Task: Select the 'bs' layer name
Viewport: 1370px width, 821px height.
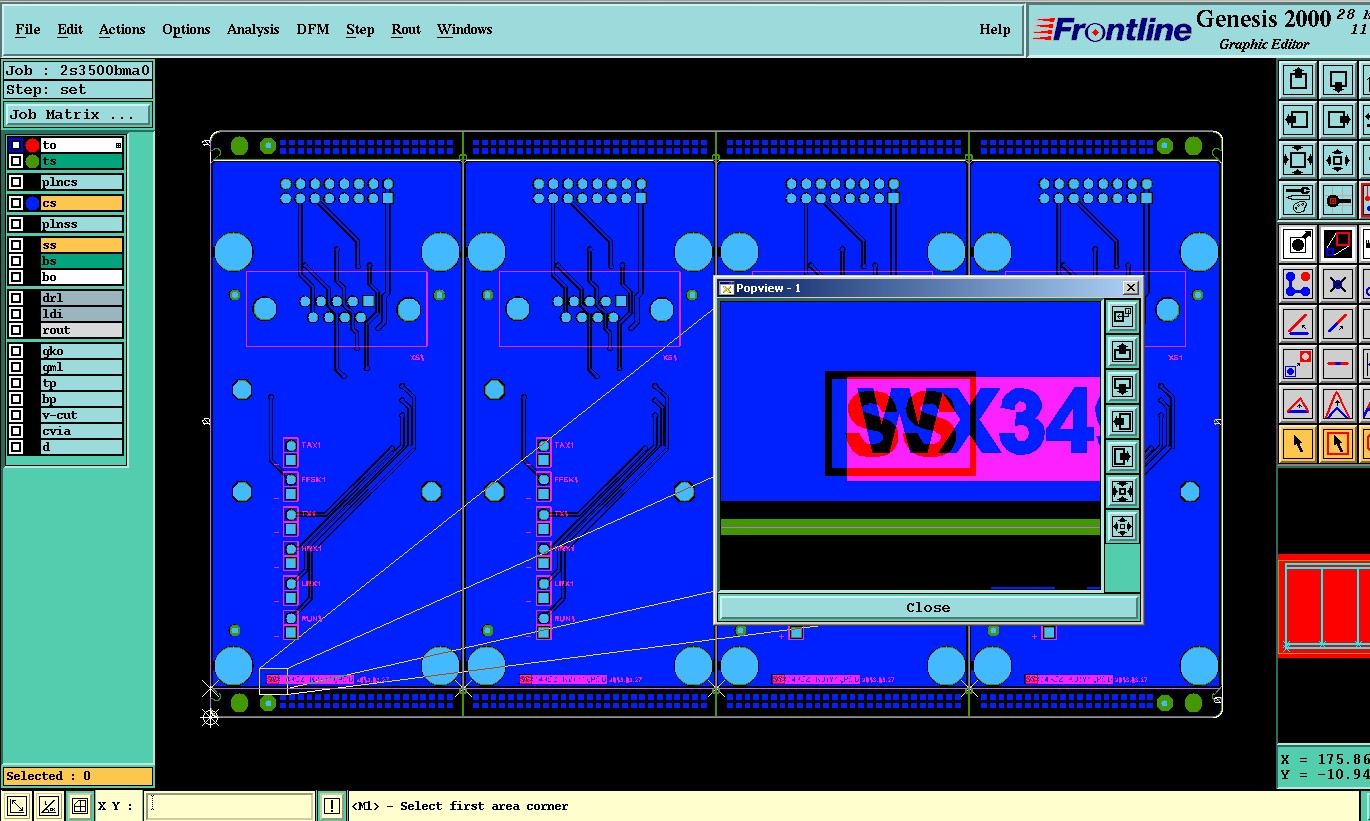Action: tap(81, 261)
